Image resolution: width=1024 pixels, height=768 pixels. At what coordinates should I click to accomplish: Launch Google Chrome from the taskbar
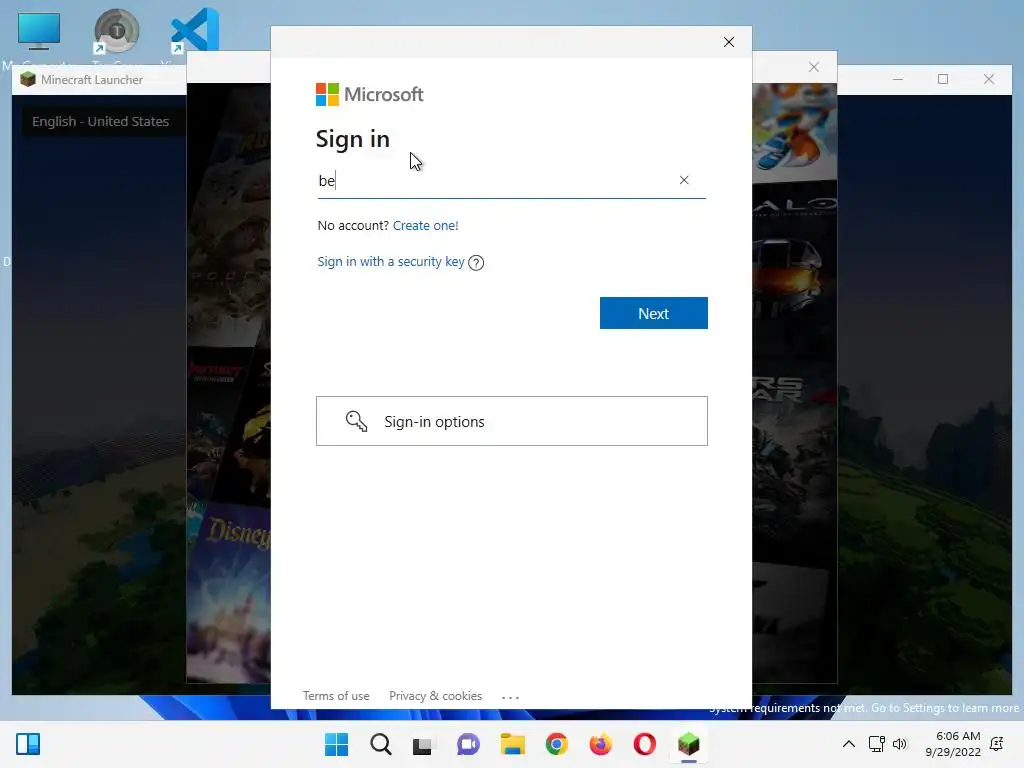(556, 744)
